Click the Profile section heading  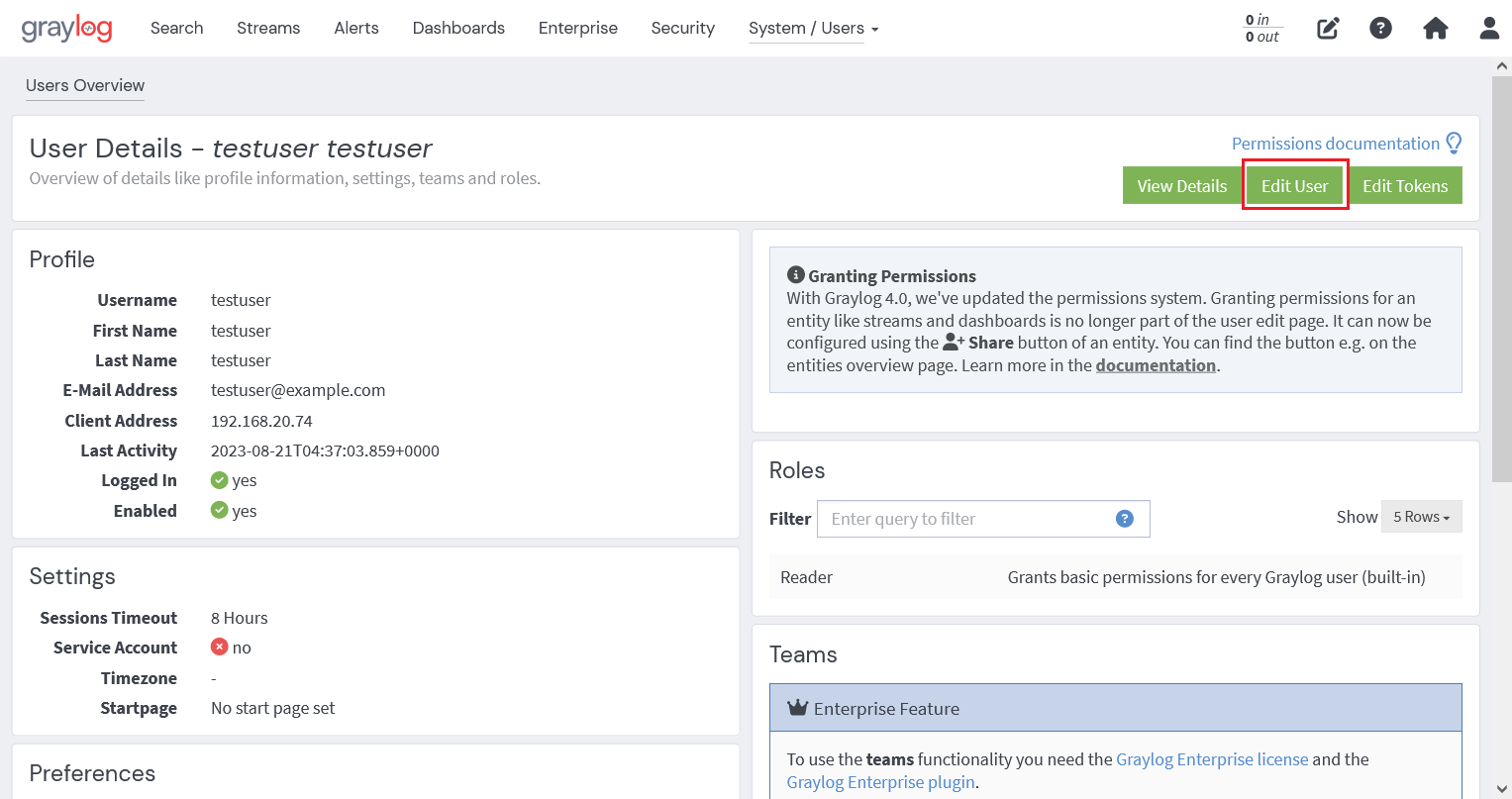[61, 259]
